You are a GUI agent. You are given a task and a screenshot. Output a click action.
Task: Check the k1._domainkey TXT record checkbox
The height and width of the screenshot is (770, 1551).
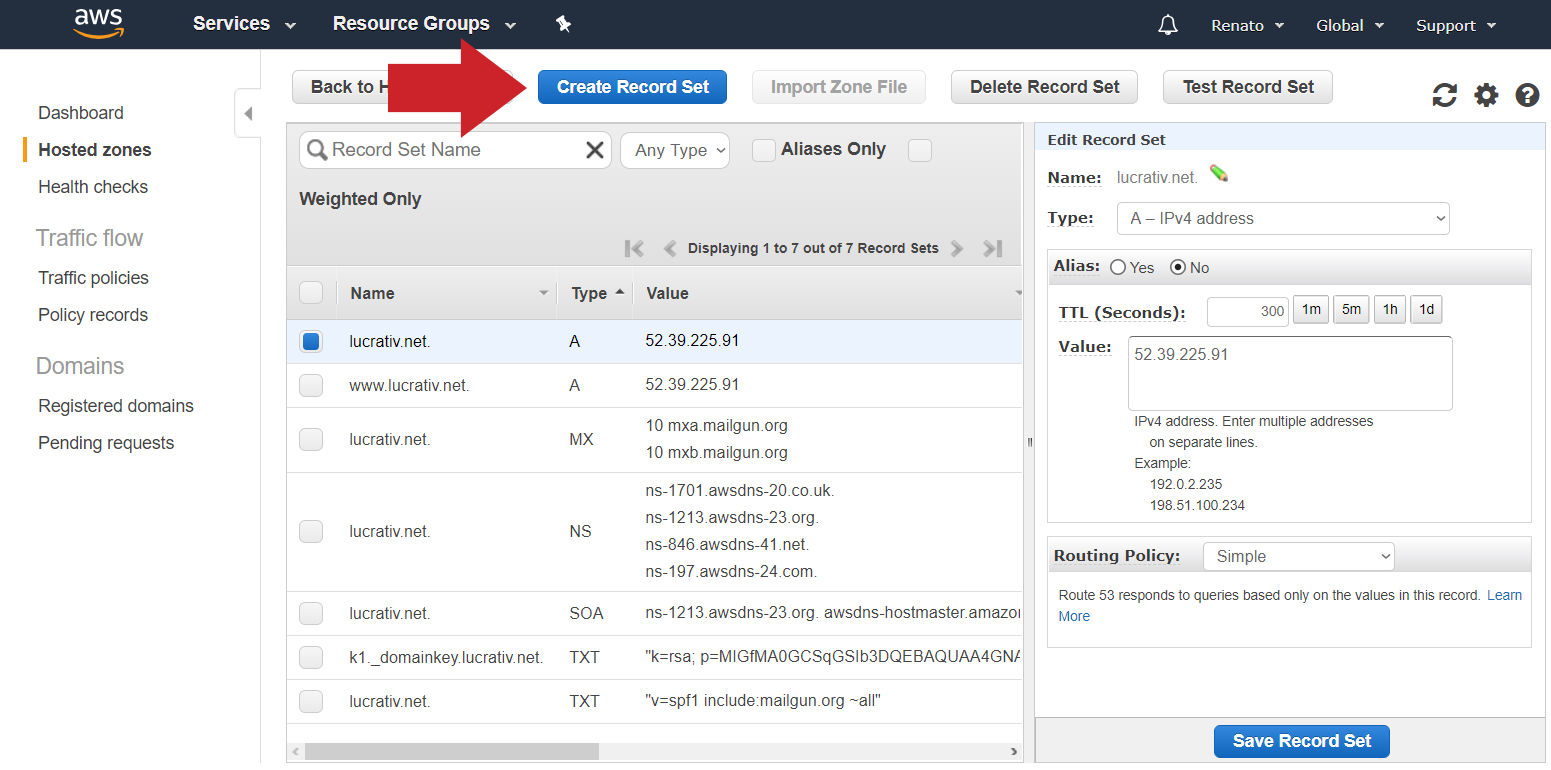pyautogui.click(x=311, y=657)
